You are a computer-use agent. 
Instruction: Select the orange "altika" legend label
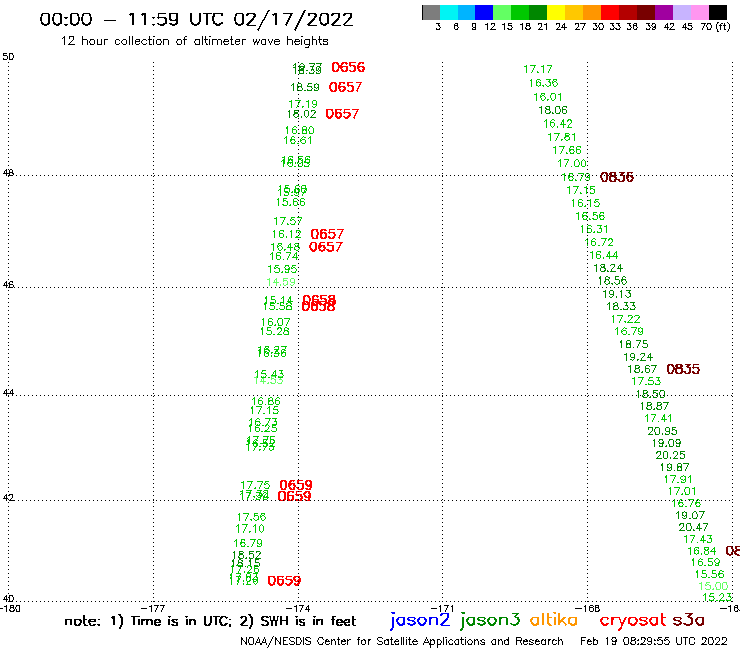pyautogui.click(x=554, y=619)
